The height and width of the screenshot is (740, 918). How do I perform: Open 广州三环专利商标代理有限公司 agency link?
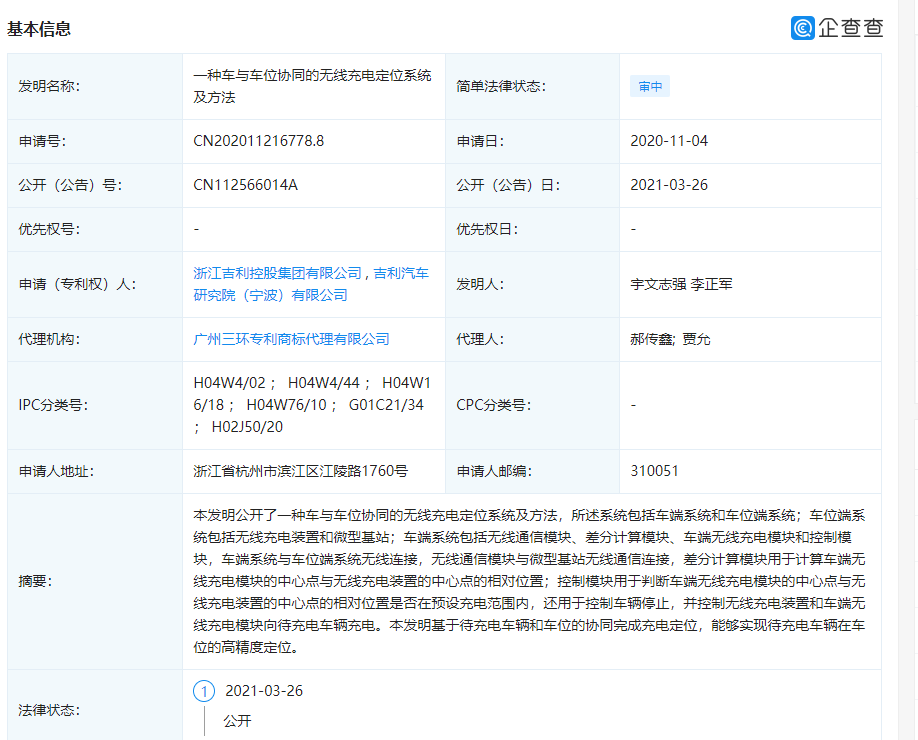[x=292, y=340]
